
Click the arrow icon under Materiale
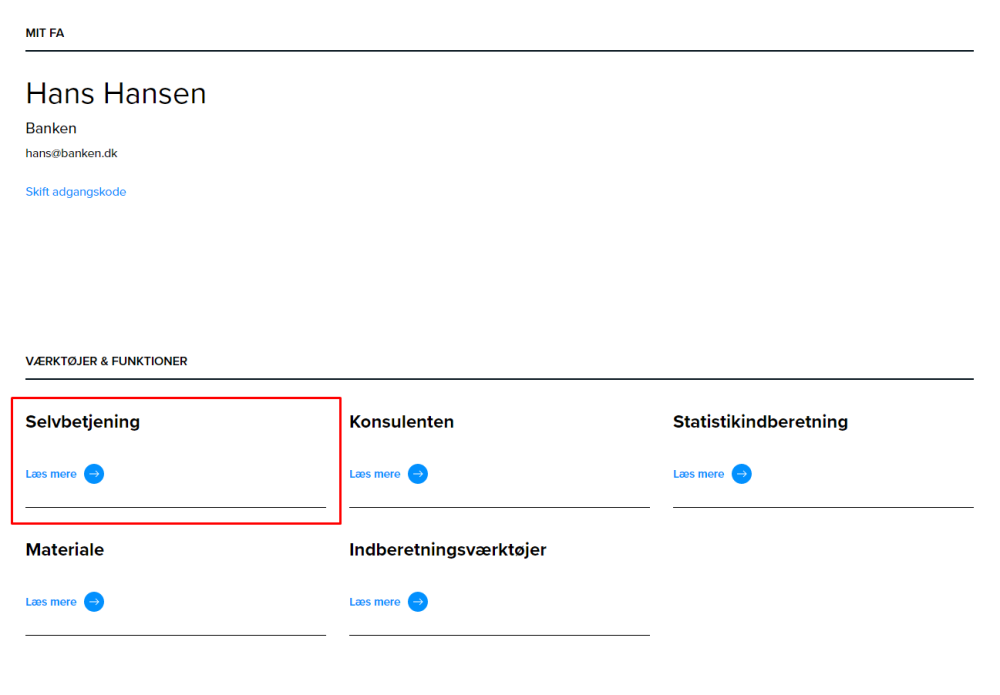pos(94,602)
